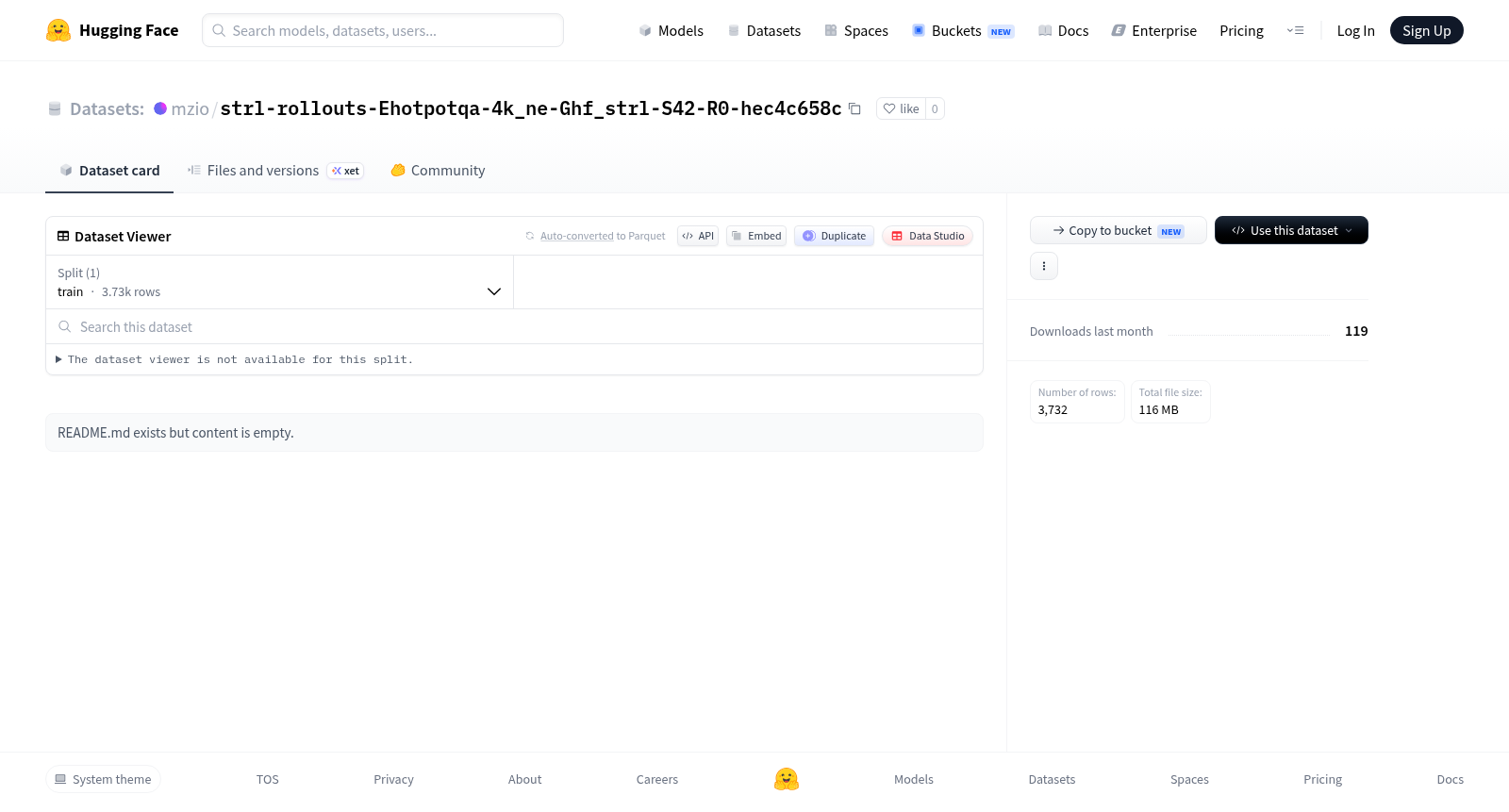
Task: Open Pricing in top navigation
Action: (x=1241, y=30)
